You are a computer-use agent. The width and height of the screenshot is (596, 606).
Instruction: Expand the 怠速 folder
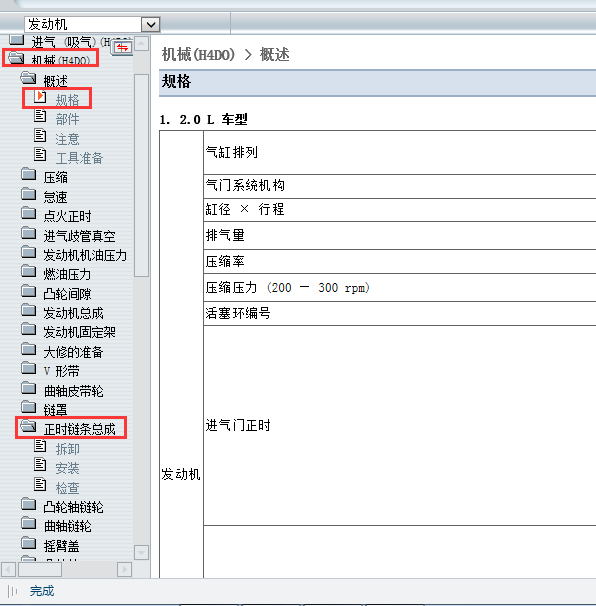(28, 194)
